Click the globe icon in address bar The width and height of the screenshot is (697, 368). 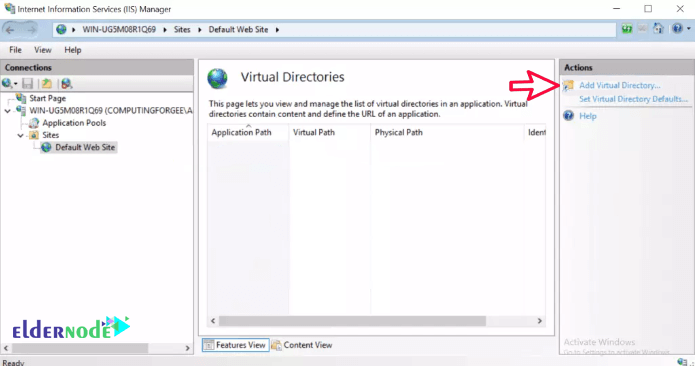[x=61, y=30]
